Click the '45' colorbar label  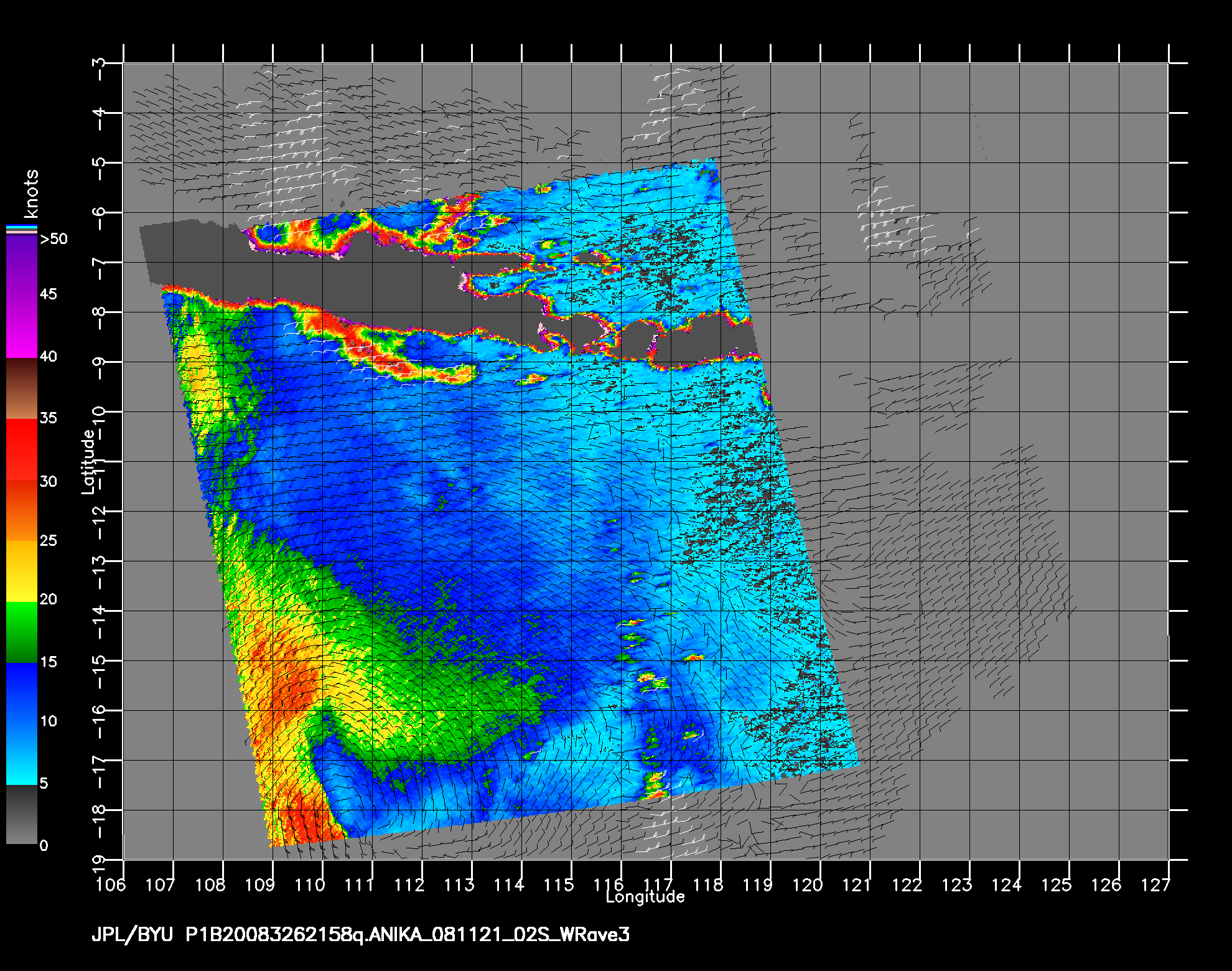[49, 294]
